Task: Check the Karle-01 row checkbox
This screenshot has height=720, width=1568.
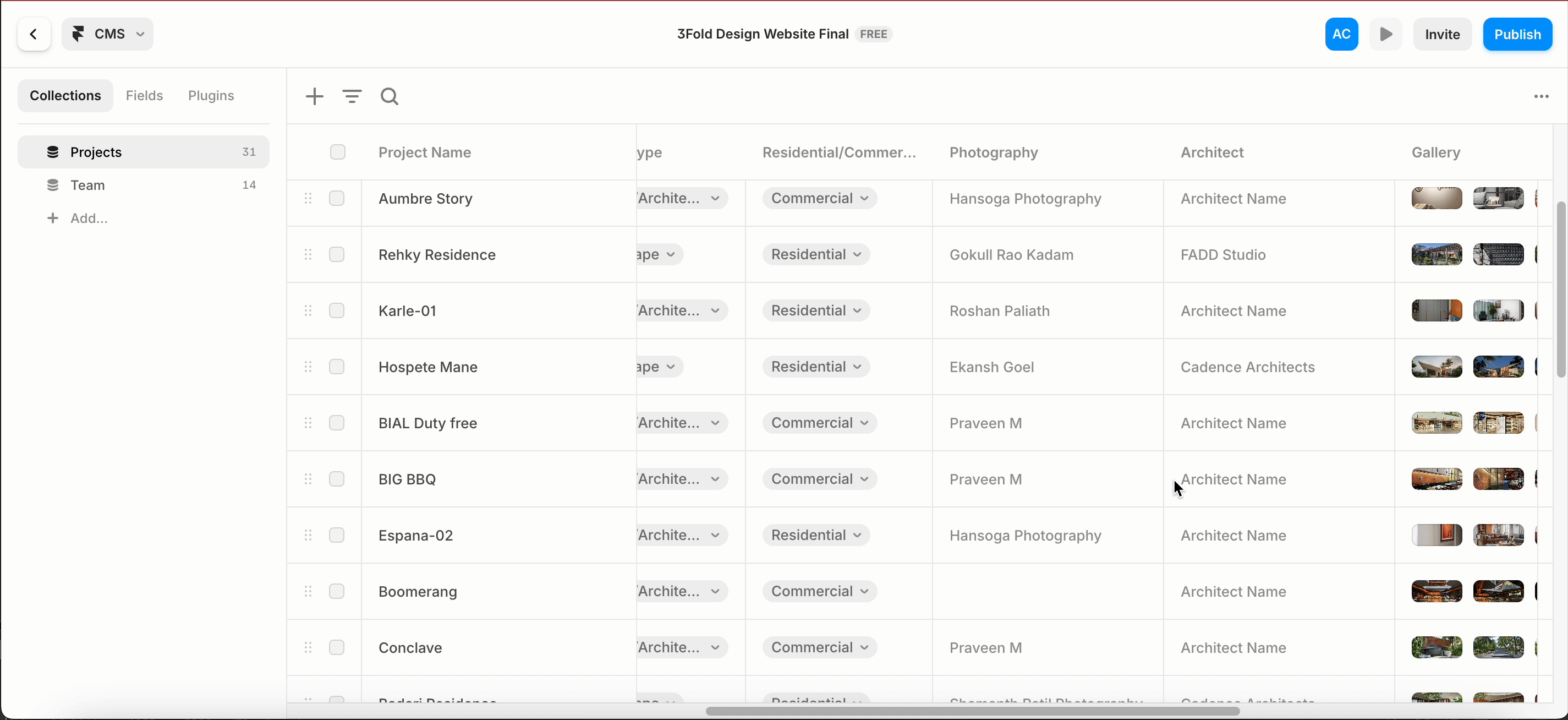Action: click(x=337, y=310)
